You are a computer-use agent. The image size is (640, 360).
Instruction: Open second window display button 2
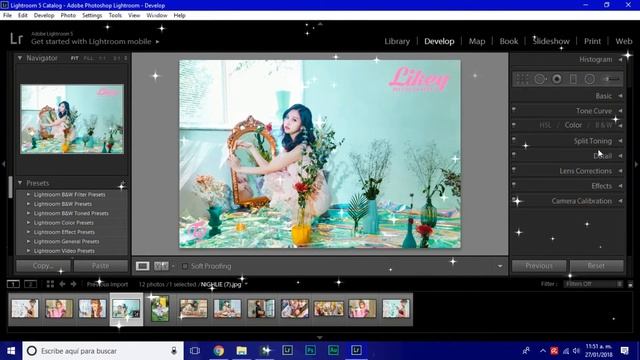tap(31, 284)
